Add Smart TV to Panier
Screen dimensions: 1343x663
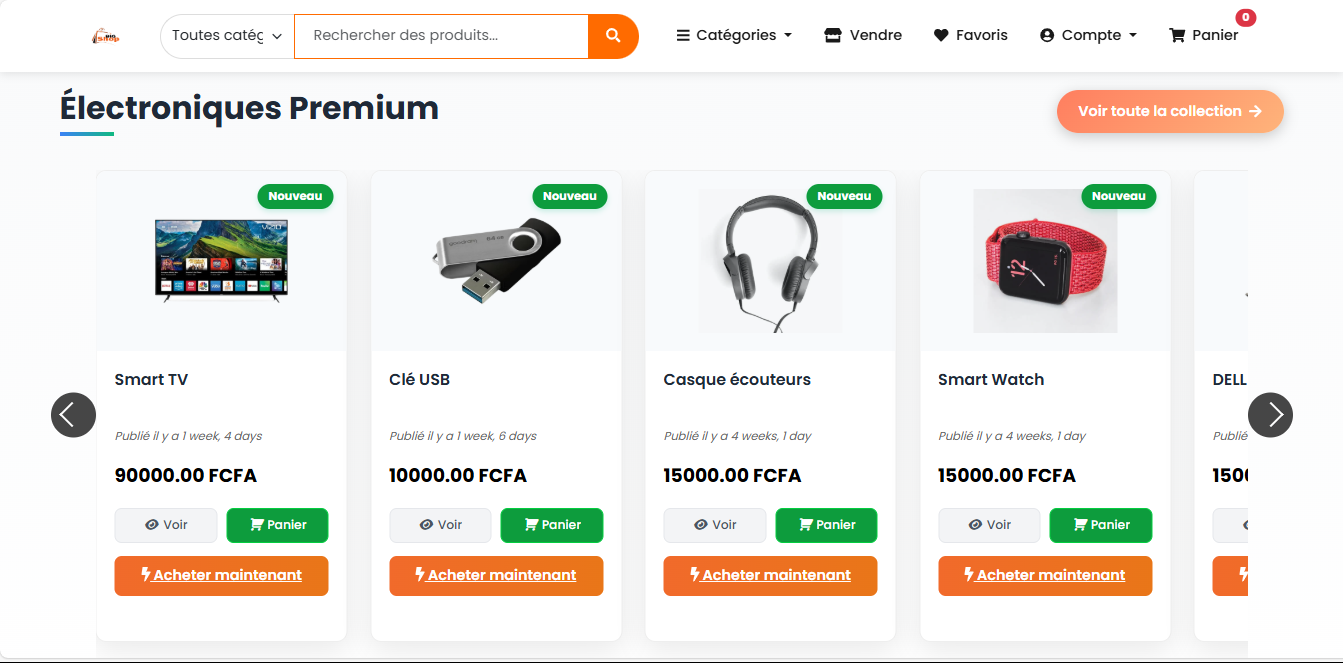tap(277, 525)
